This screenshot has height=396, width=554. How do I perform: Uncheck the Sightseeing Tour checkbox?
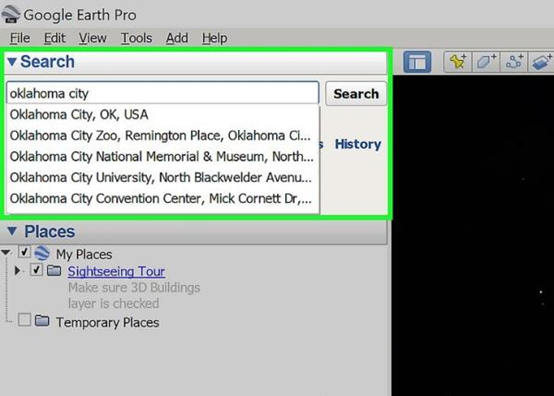point(36,270)
